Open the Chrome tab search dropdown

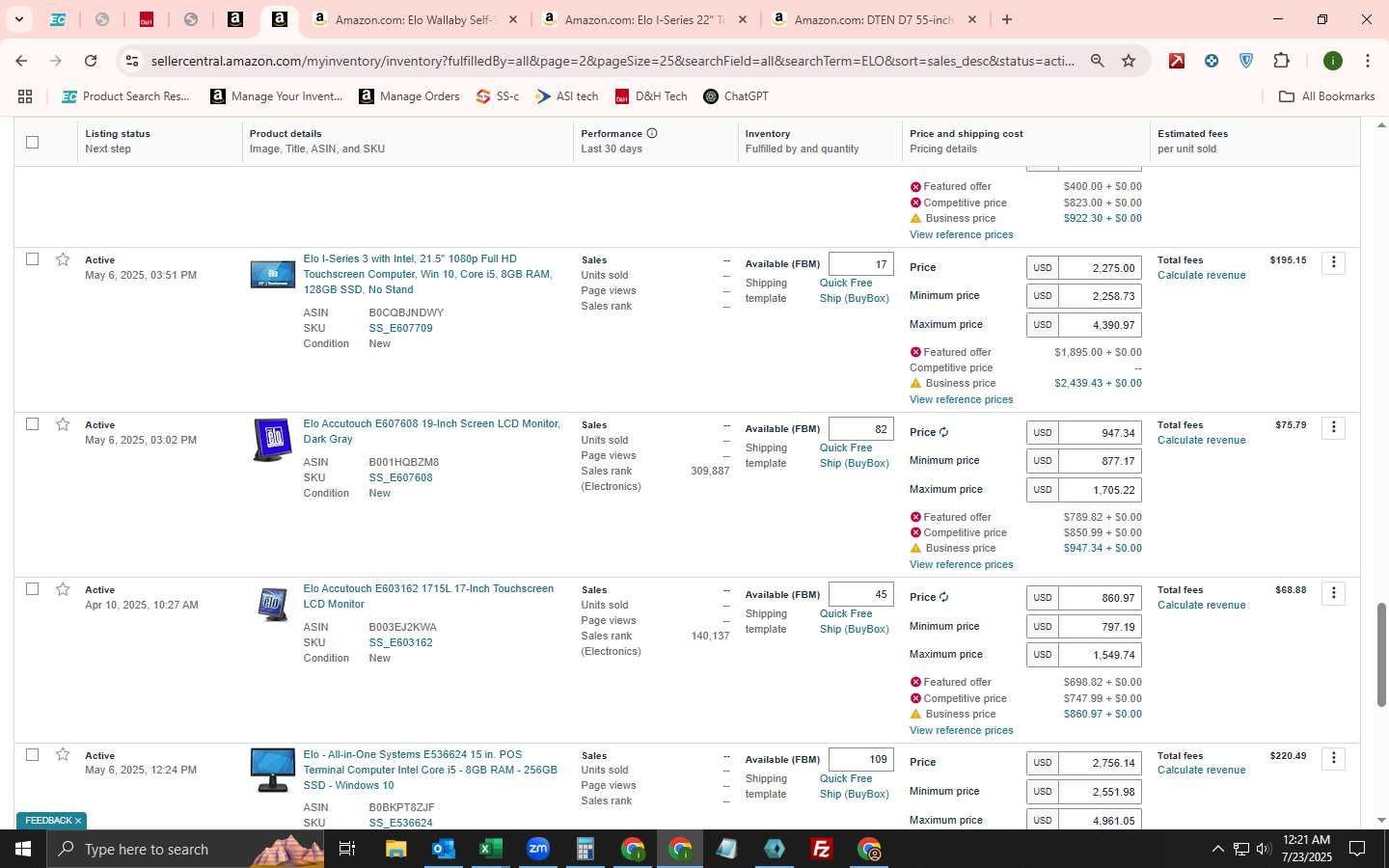pyautogui.click(x=18, y=19)
